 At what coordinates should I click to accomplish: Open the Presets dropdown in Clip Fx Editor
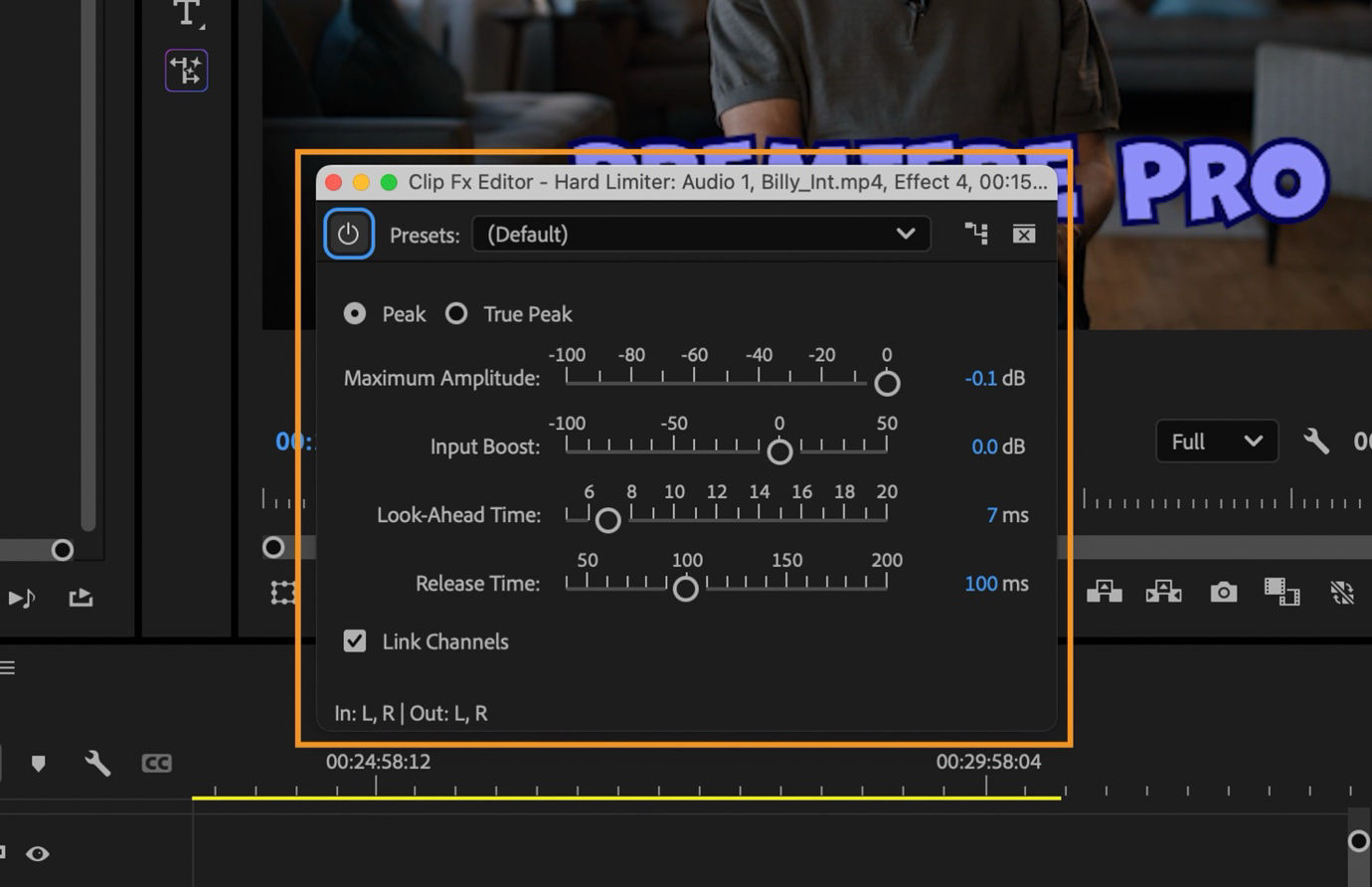click(700, 234)
